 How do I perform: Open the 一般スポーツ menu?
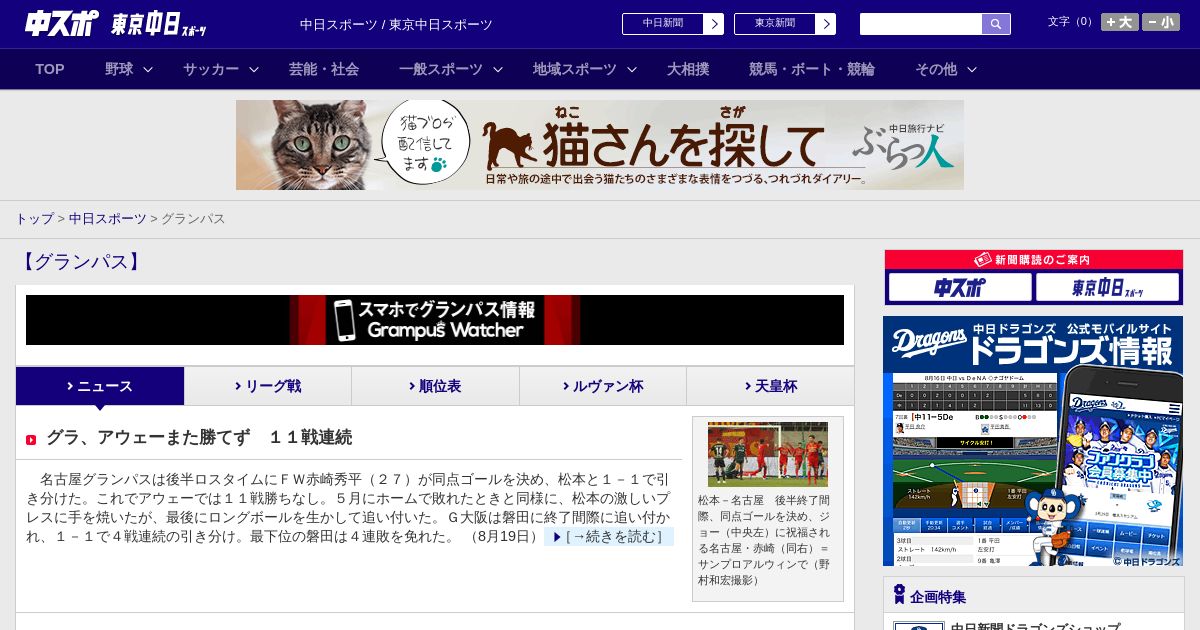(x=441, y=69)
